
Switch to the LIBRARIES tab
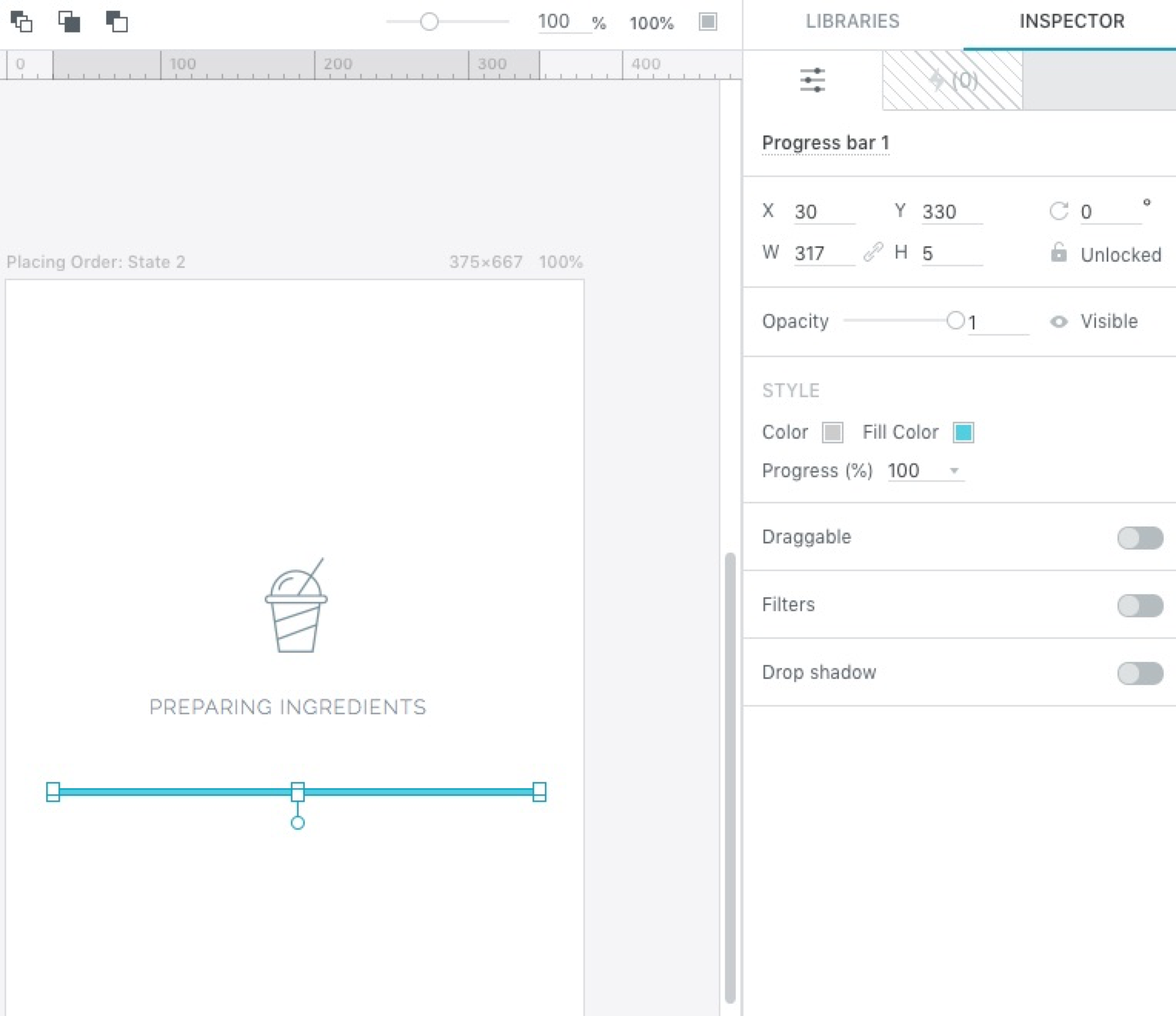pos(853,22)
